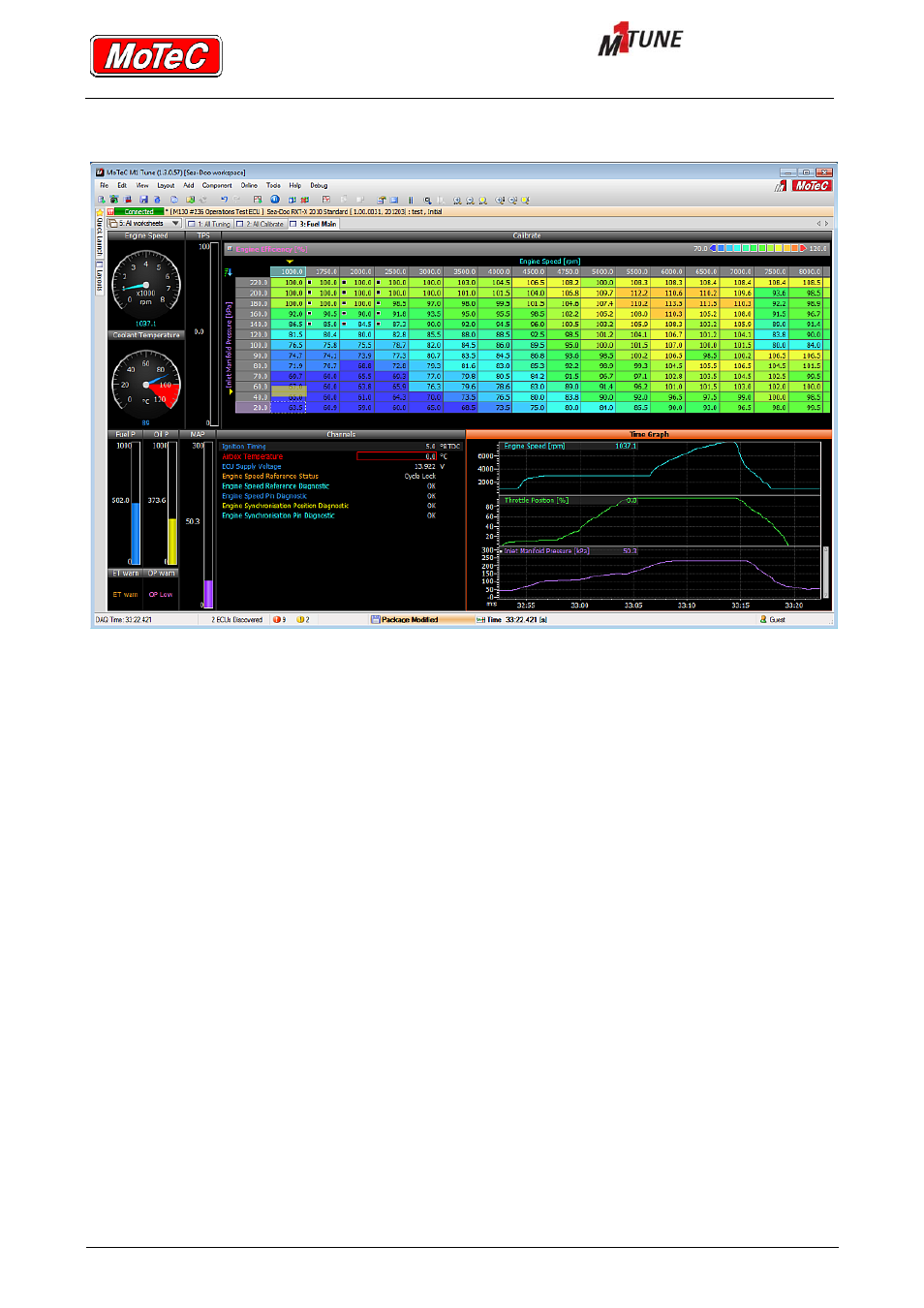Image resolution: width=924 pixels, height=1308 pixels.
Task: Click the first toolbar icon next to File
Action: point(101,200)
